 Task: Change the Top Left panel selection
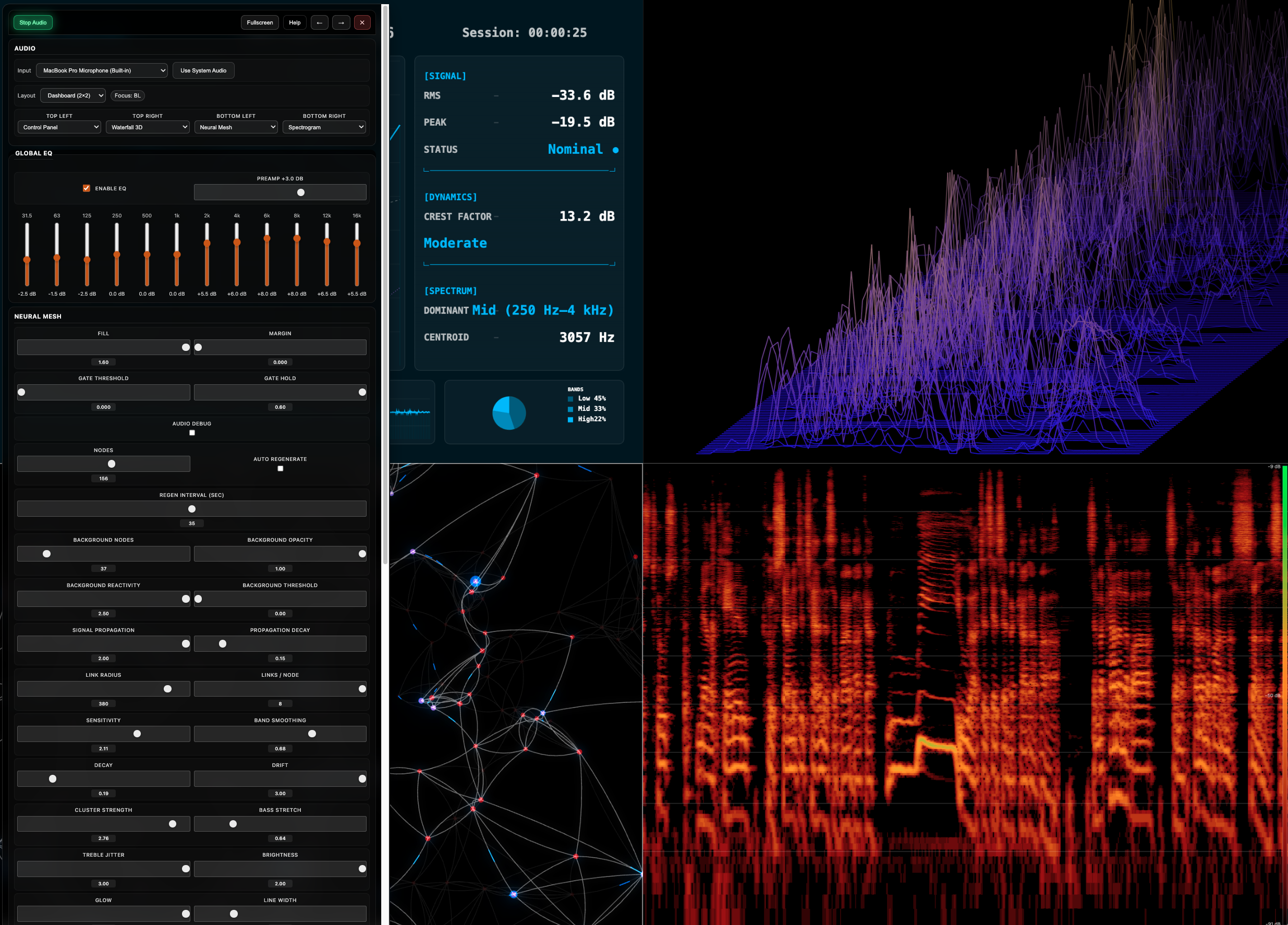59,127
